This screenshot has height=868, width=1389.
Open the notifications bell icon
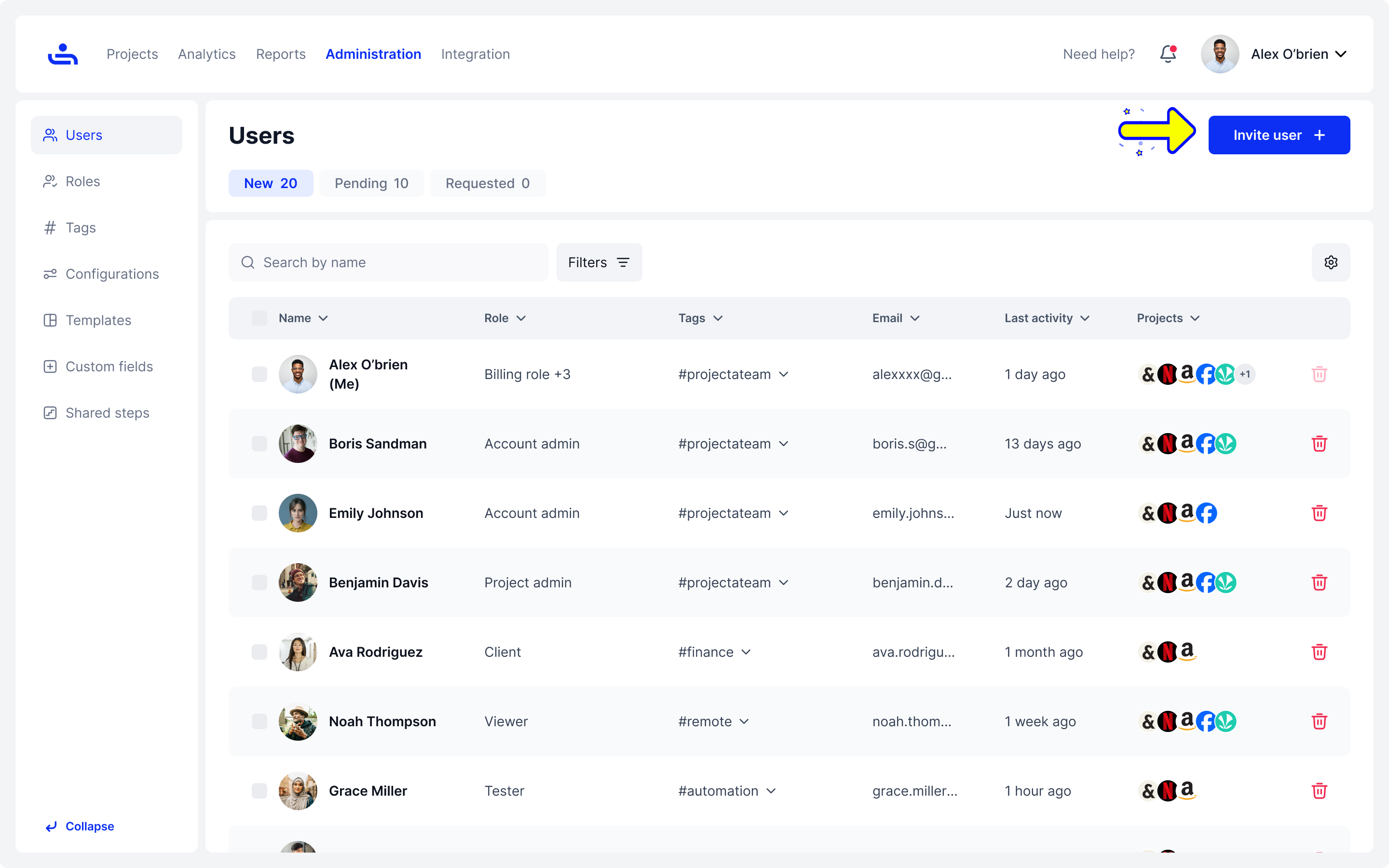pyautogui.click(x=1168, y=54)
